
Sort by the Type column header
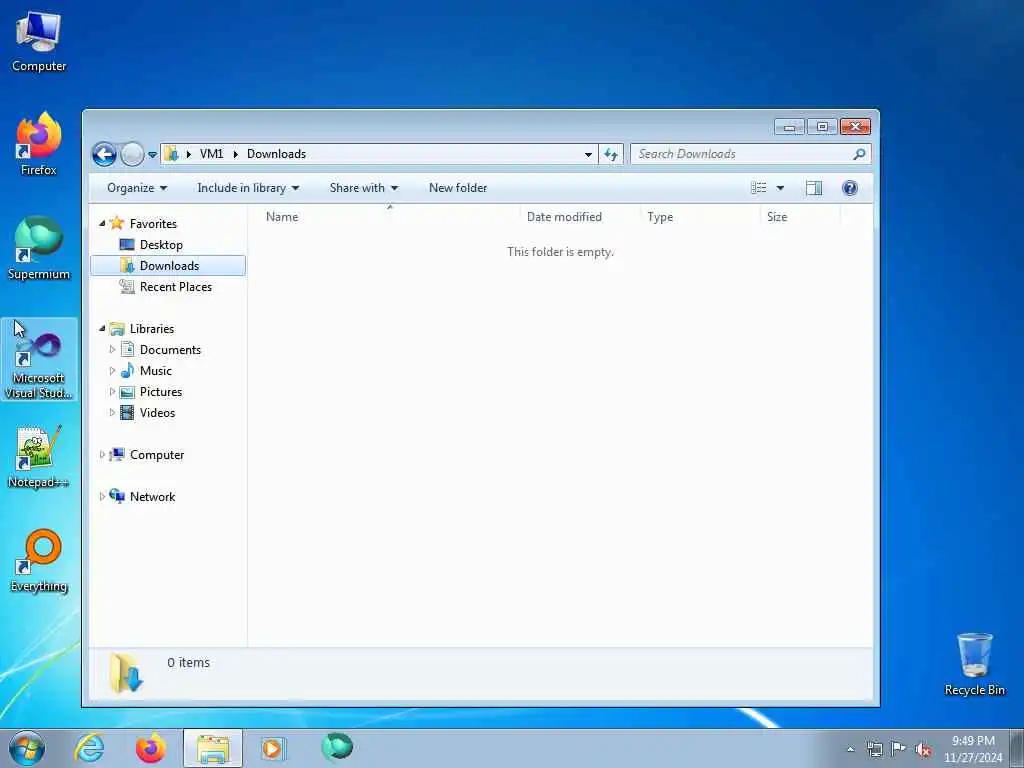[x=700, y=217]
